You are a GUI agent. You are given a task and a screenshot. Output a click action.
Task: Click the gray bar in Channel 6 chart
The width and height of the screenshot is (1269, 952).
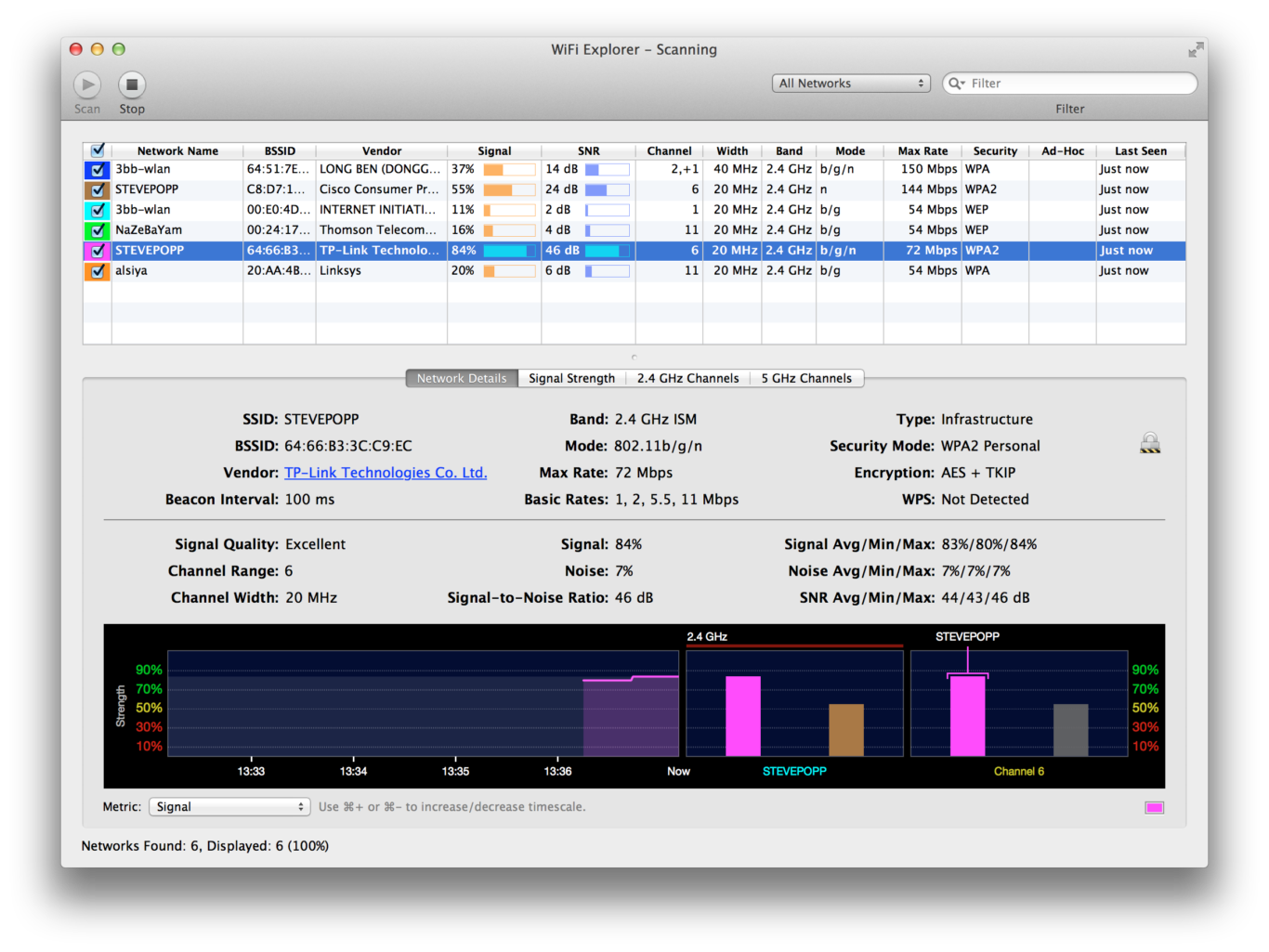[x=1070, y=730]
